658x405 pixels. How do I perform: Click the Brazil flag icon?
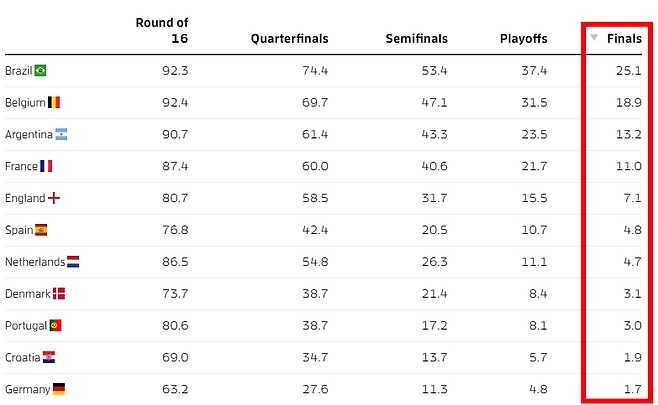[40, 71]
